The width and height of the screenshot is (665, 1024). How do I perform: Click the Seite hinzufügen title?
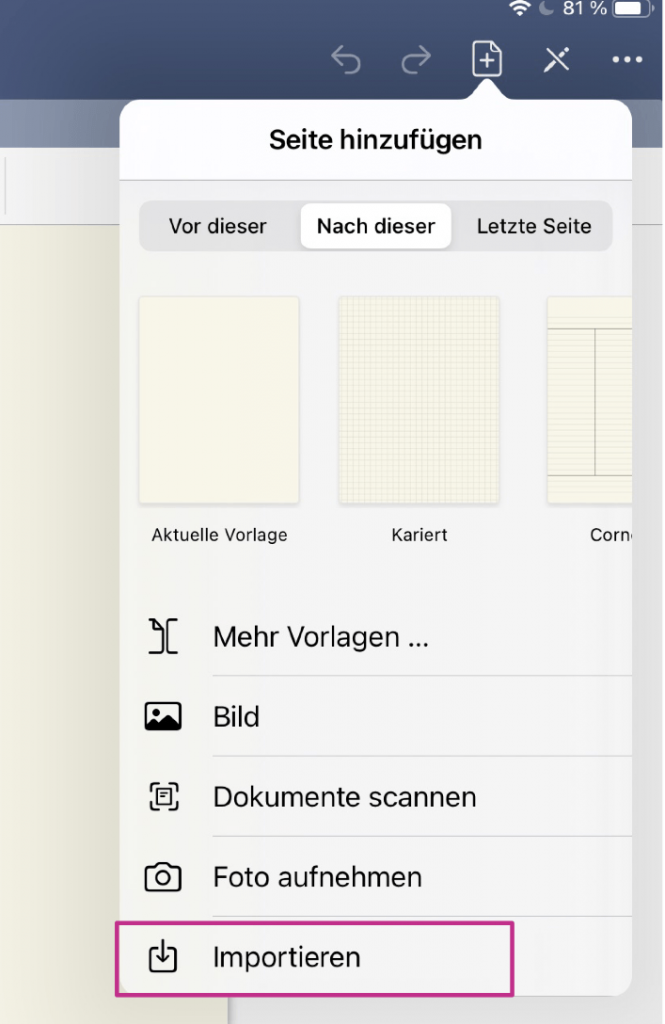coord(376,140)
